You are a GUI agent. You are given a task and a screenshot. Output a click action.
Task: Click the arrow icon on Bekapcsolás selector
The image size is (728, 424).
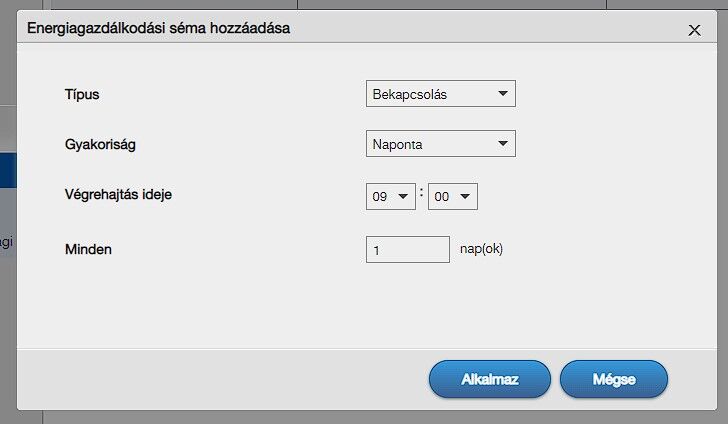click(502, 94)
